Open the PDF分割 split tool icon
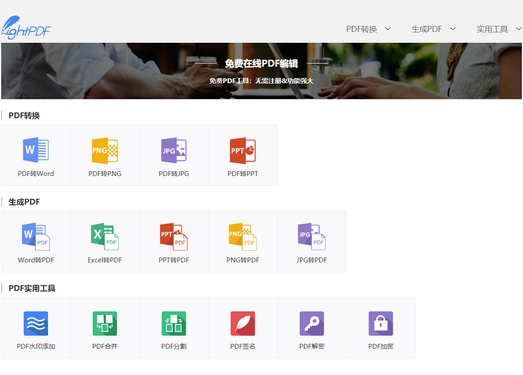Image resolution: width=523 pixels, height=375 pixels. (174, 323)
